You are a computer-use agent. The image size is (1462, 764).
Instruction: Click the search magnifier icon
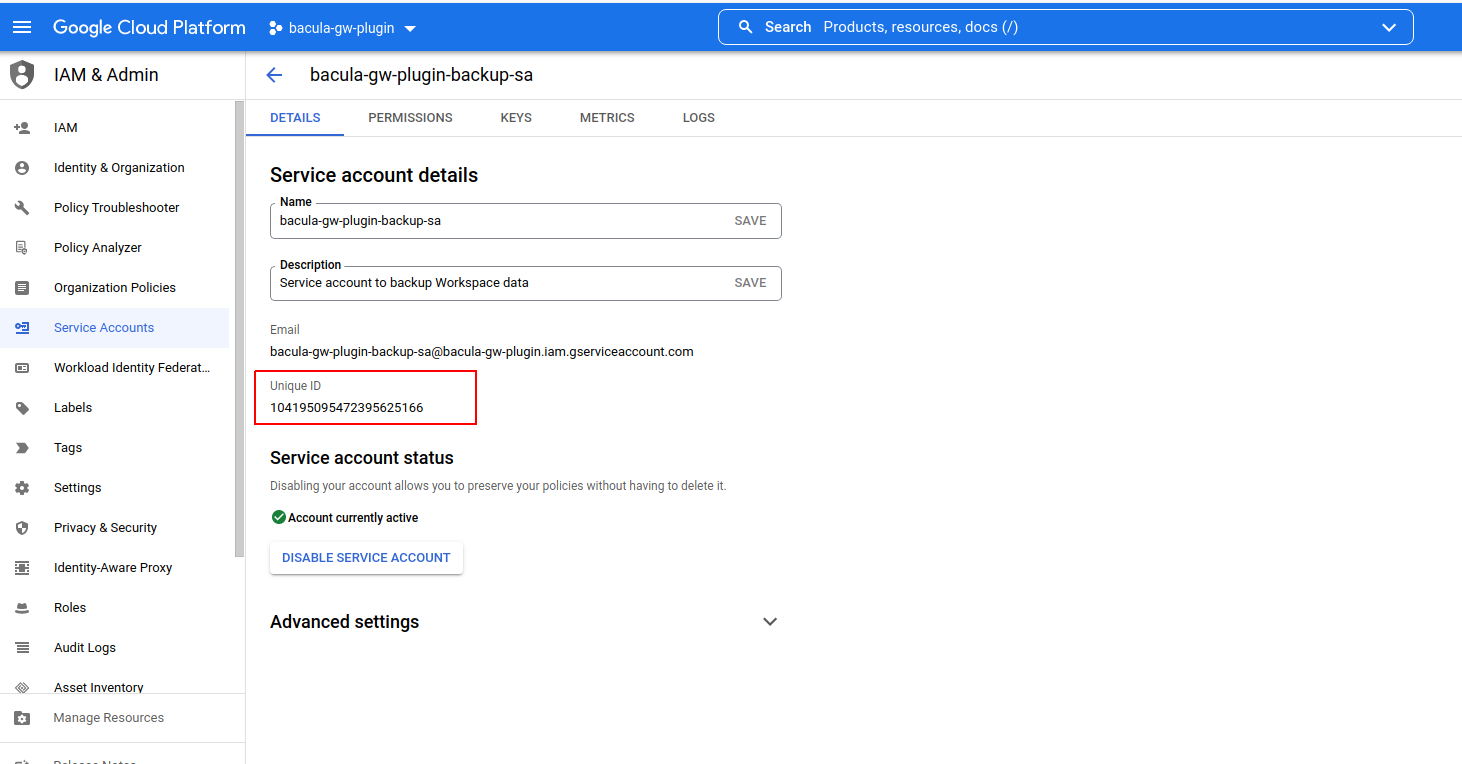pyautogui.click(x=745, y=27)
